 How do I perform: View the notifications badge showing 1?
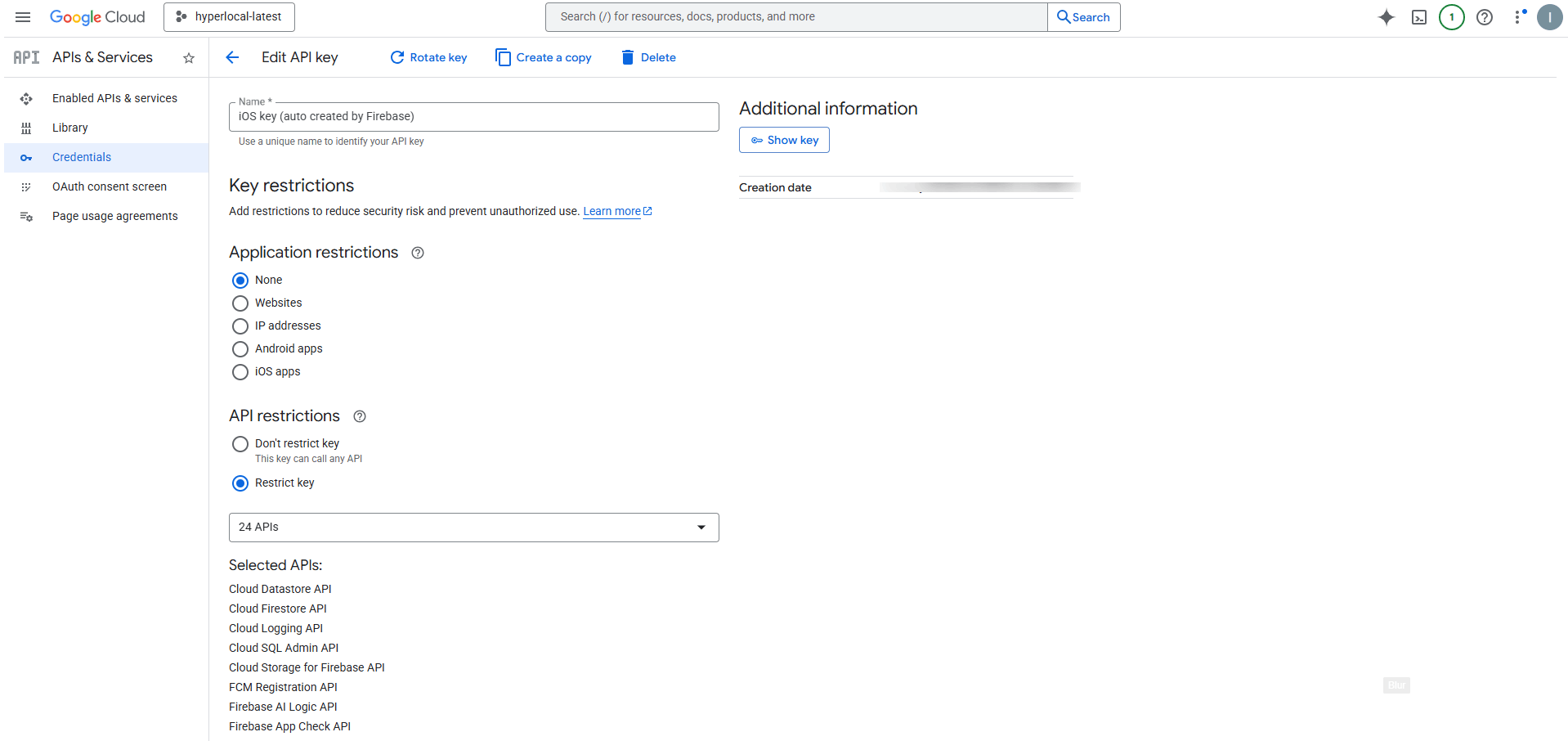1452,17
